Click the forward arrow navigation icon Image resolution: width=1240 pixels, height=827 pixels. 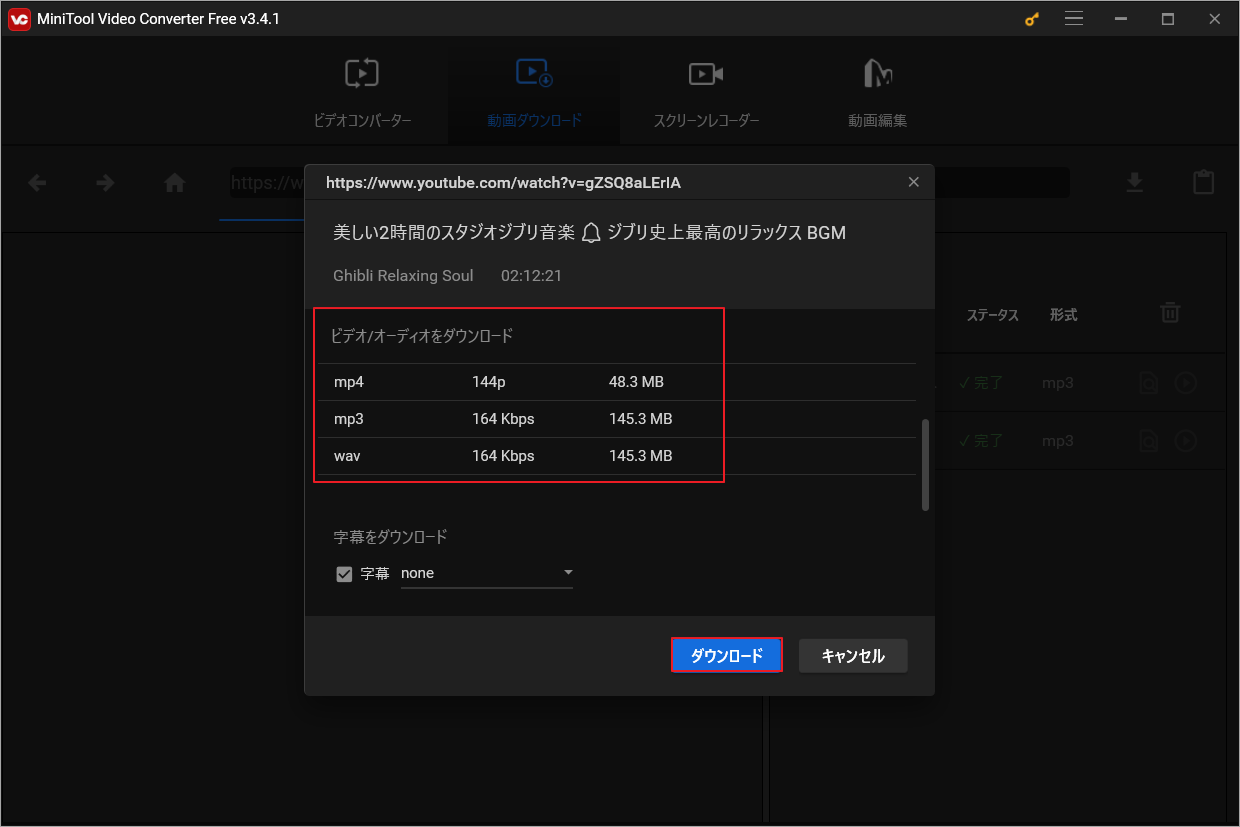pos(105,183)
